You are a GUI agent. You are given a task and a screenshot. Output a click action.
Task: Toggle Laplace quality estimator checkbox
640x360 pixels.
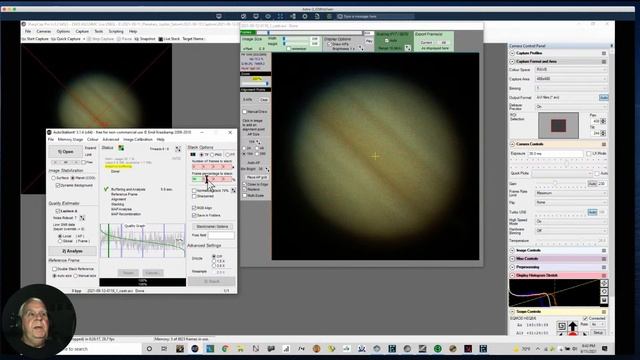(58, 211)
